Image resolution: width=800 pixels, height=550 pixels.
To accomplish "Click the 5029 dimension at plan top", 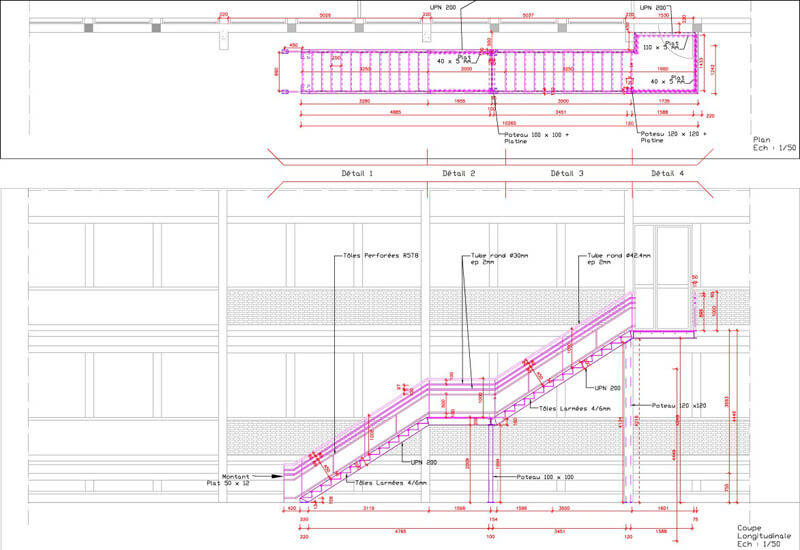I will tap(325, 15).
